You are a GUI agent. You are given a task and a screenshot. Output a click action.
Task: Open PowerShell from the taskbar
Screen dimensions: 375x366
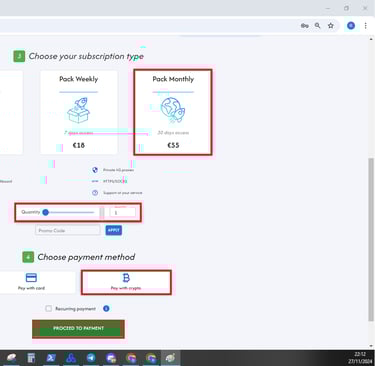point(51,358)
